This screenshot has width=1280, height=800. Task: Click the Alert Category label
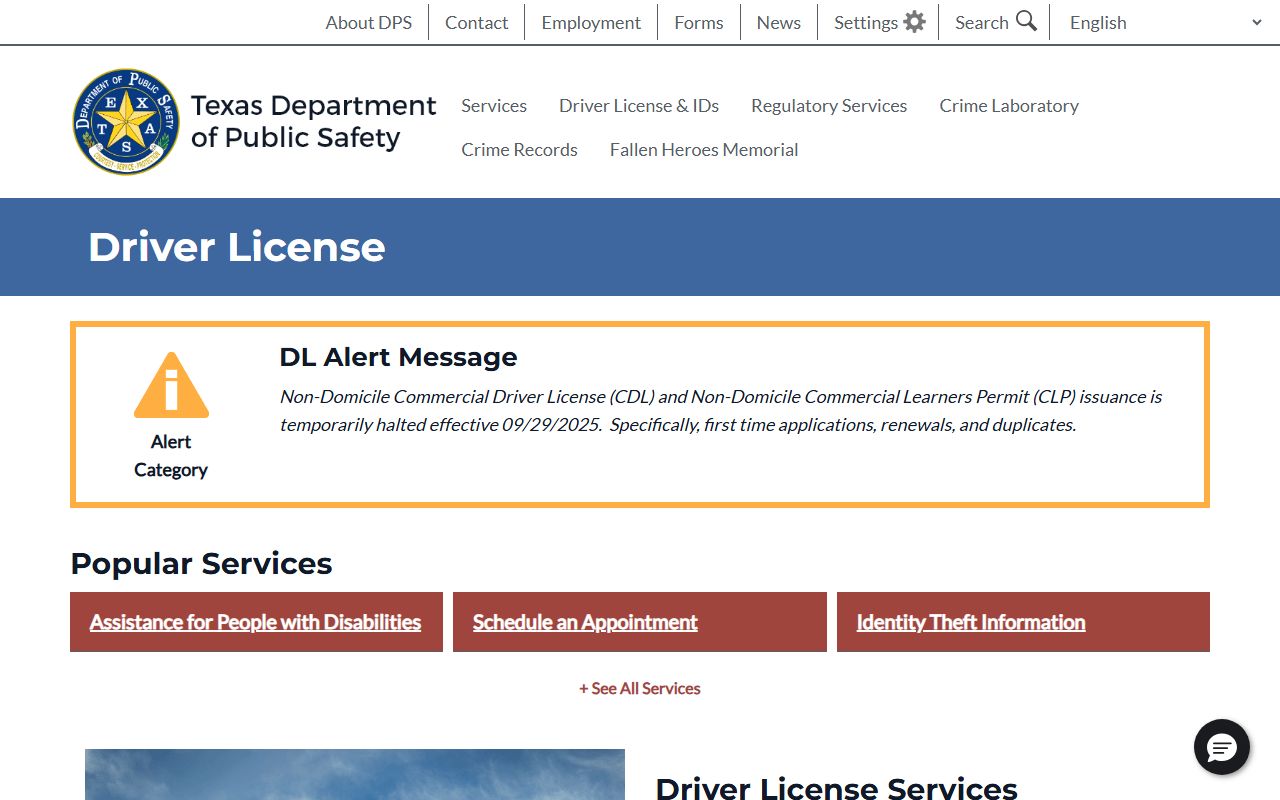point(171,456)
